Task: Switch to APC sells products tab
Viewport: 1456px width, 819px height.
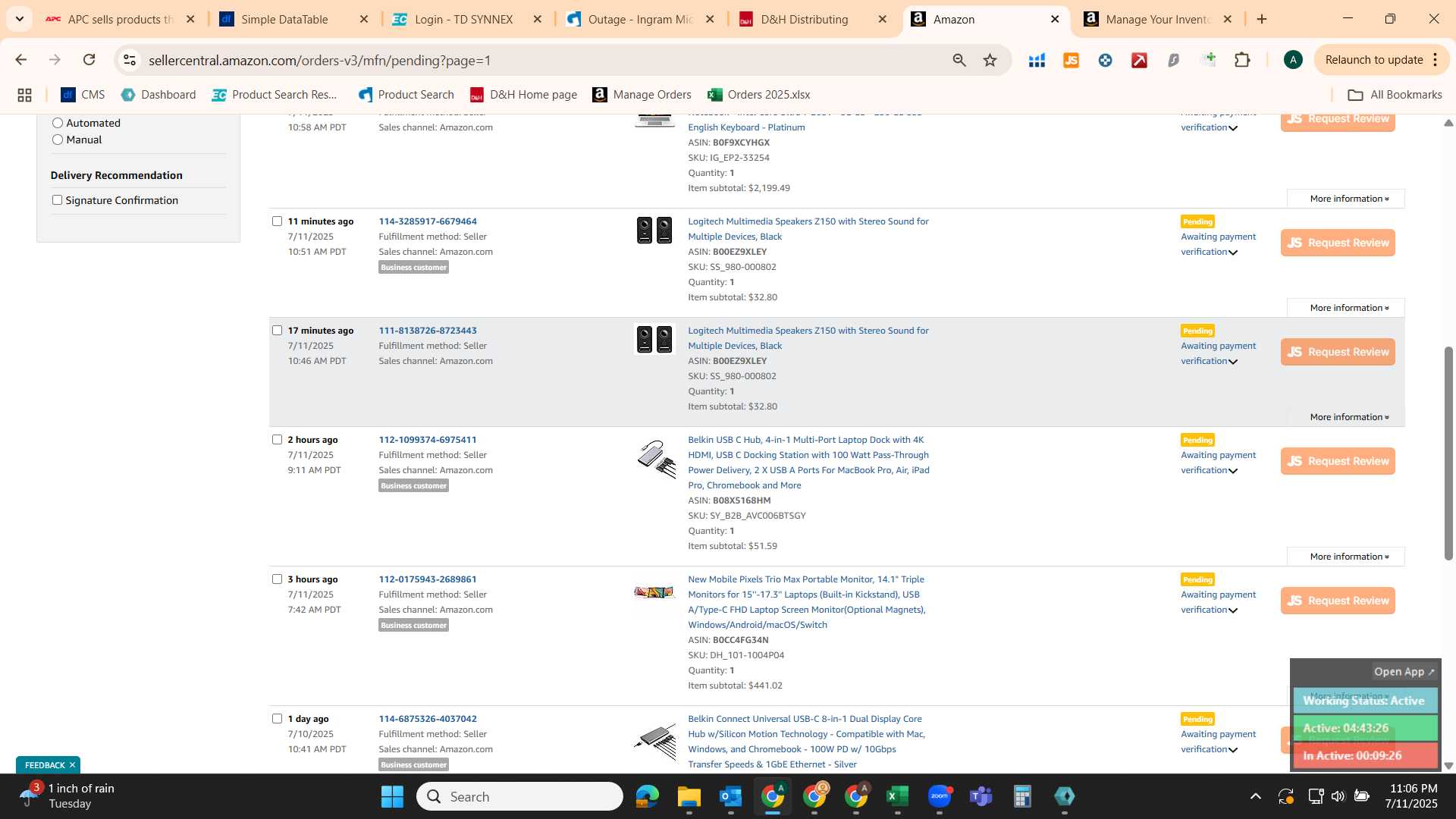Action: pos(121,19)
